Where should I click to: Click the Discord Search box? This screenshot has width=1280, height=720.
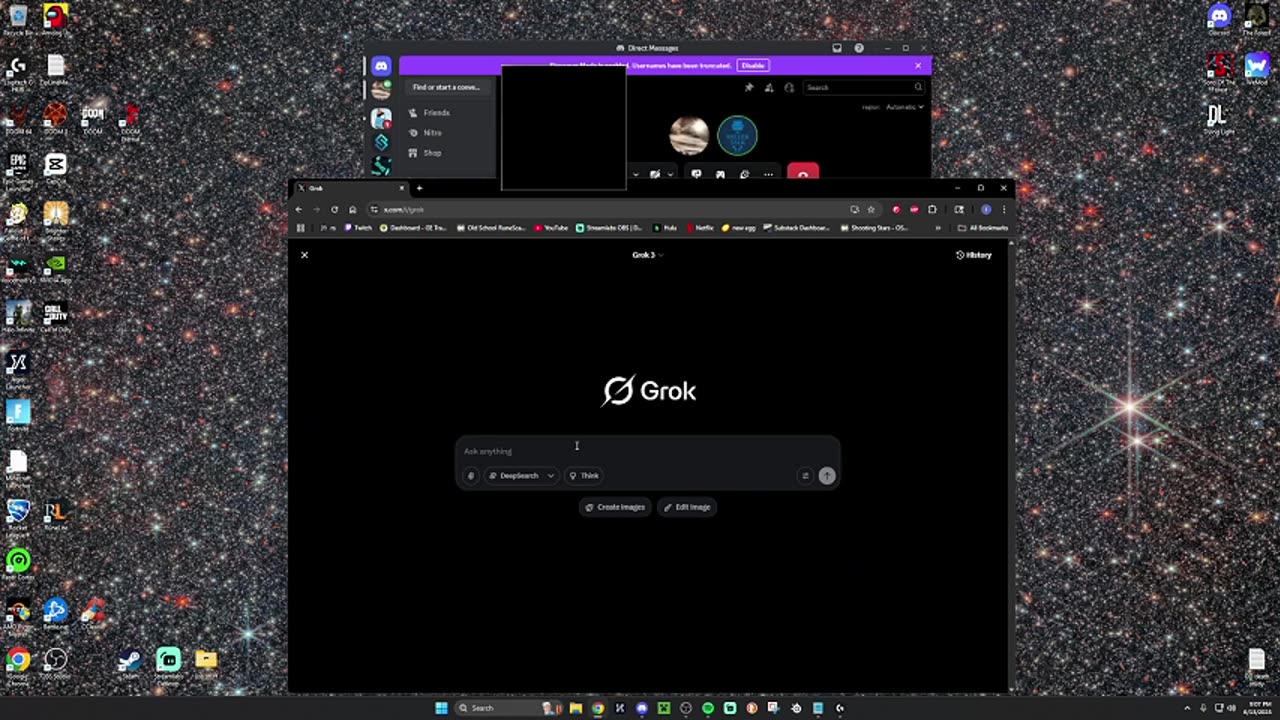862,88
